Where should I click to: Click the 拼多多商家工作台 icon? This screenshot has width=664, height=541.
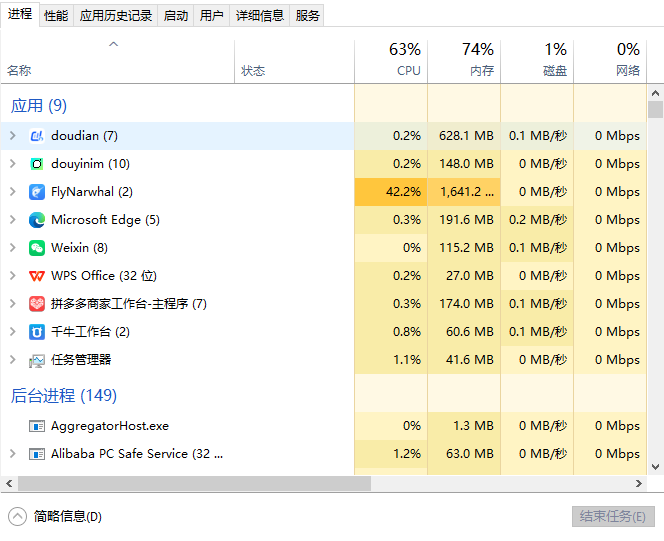[37, 304]
